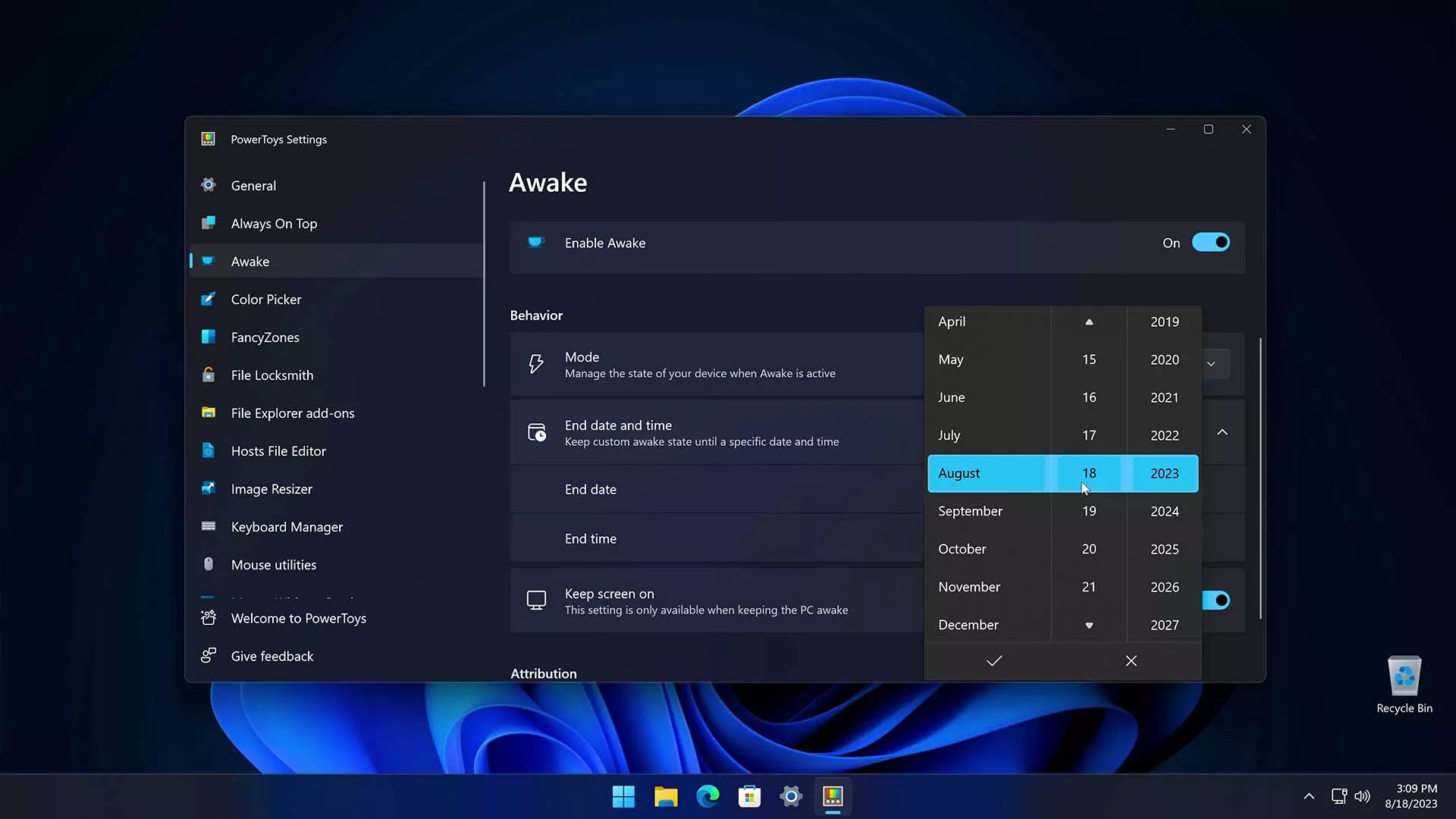1456x819 pixels.
Task: Click the Welcome to PowerToys icon
Action: pos(209,618)
